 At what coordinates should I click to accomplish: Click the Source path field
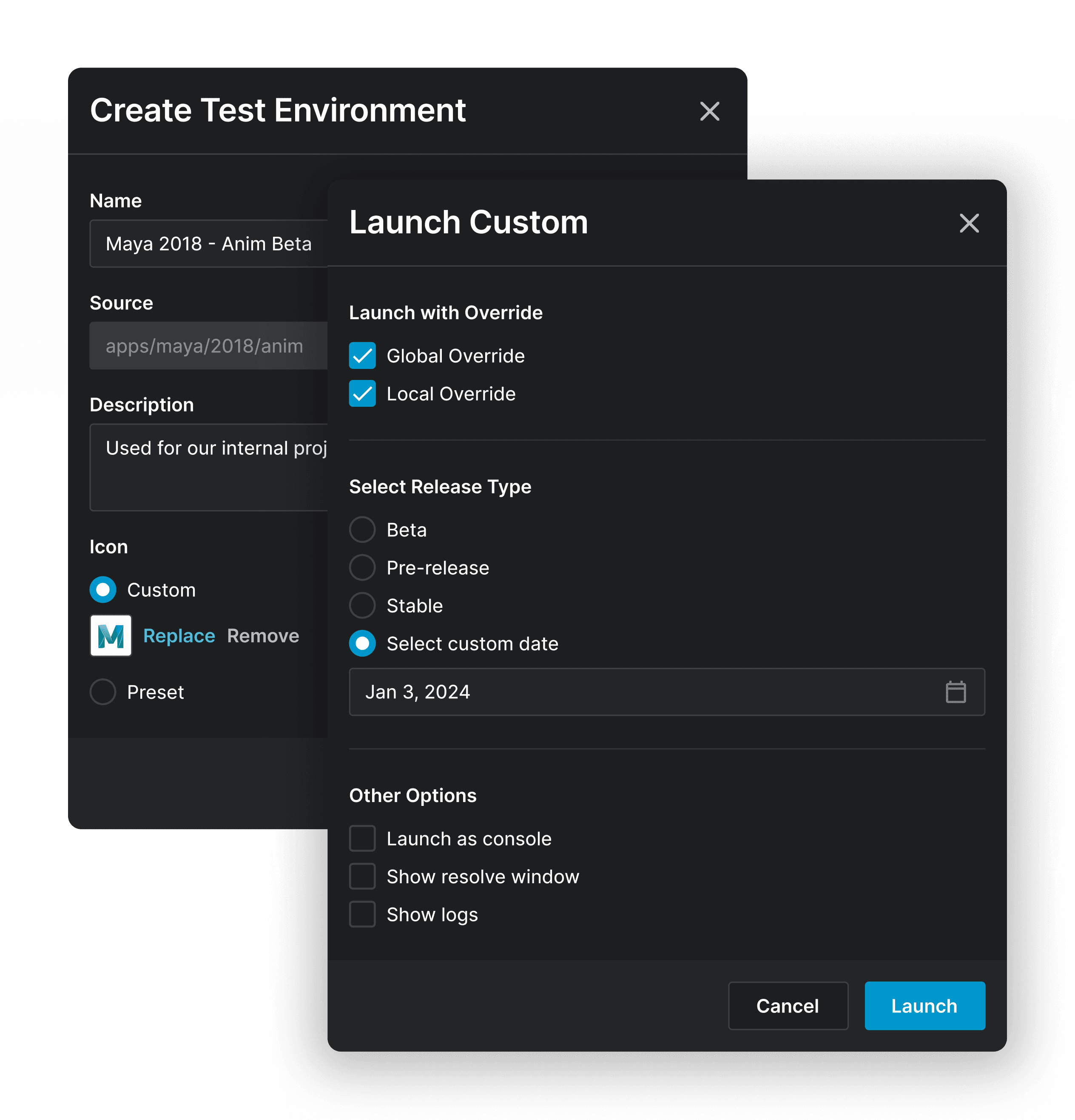click(x=209, y=346)
